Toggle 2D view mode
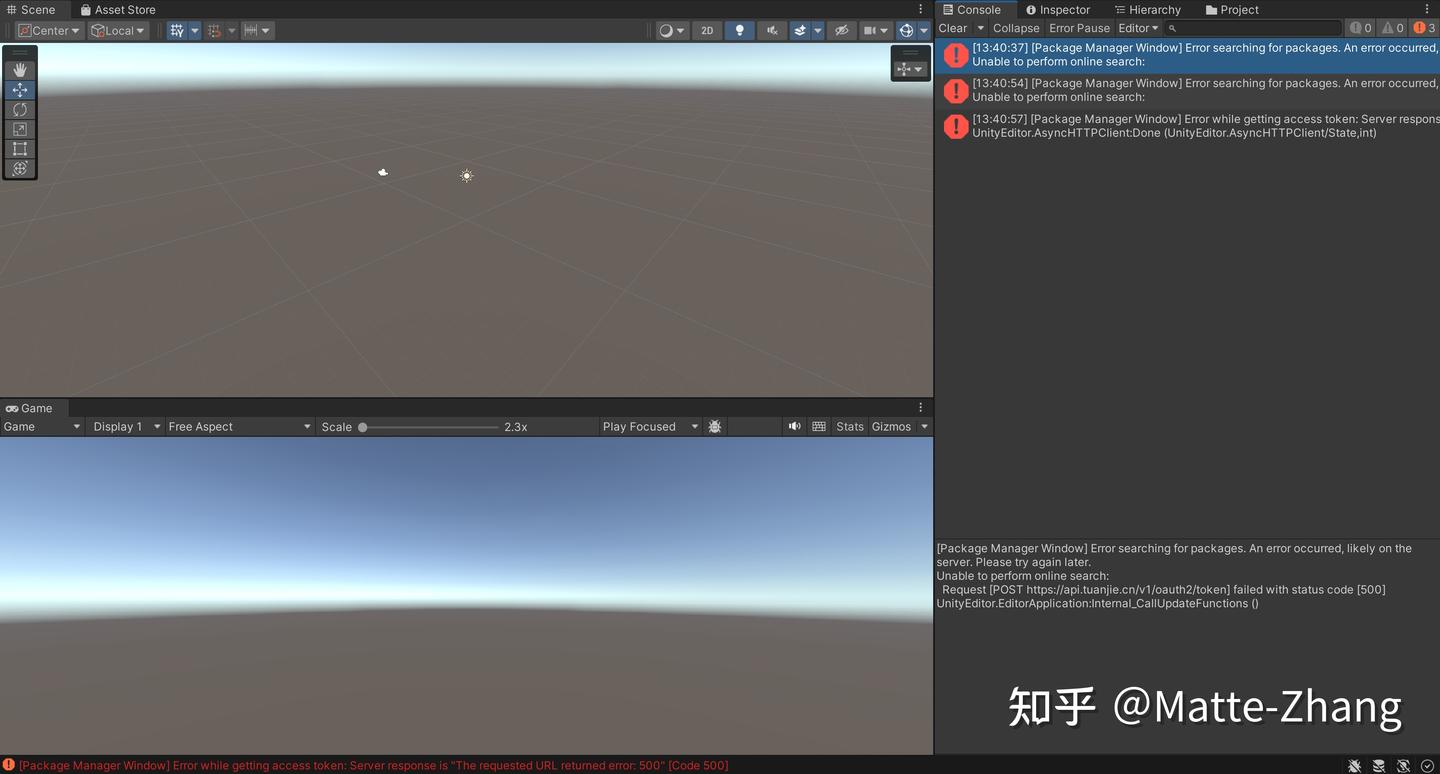Viewport: 1440px width, 774px height. 706,30
